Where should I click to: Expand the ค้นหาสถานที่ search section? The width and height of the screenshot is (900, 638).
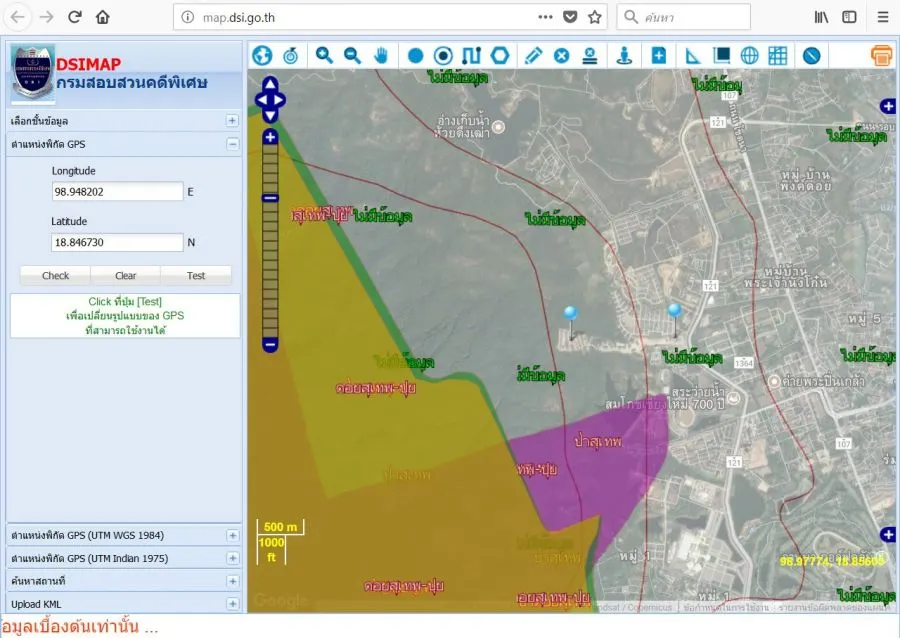coord(232,581)
